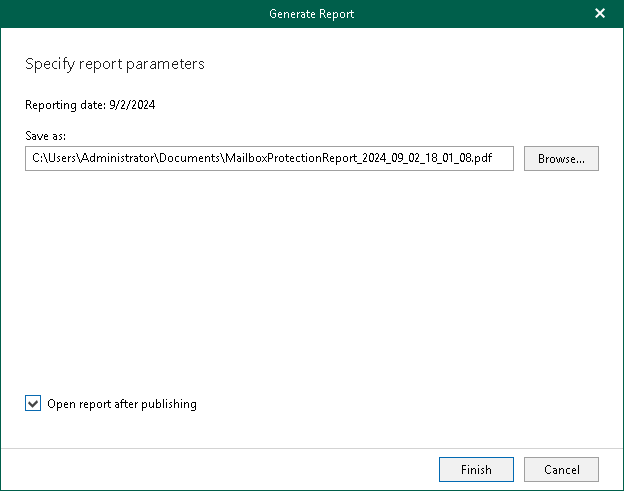Click the 9/2/2024 reporting date value
This screenshot has height=491, width=624.
[x=132, y=105]
